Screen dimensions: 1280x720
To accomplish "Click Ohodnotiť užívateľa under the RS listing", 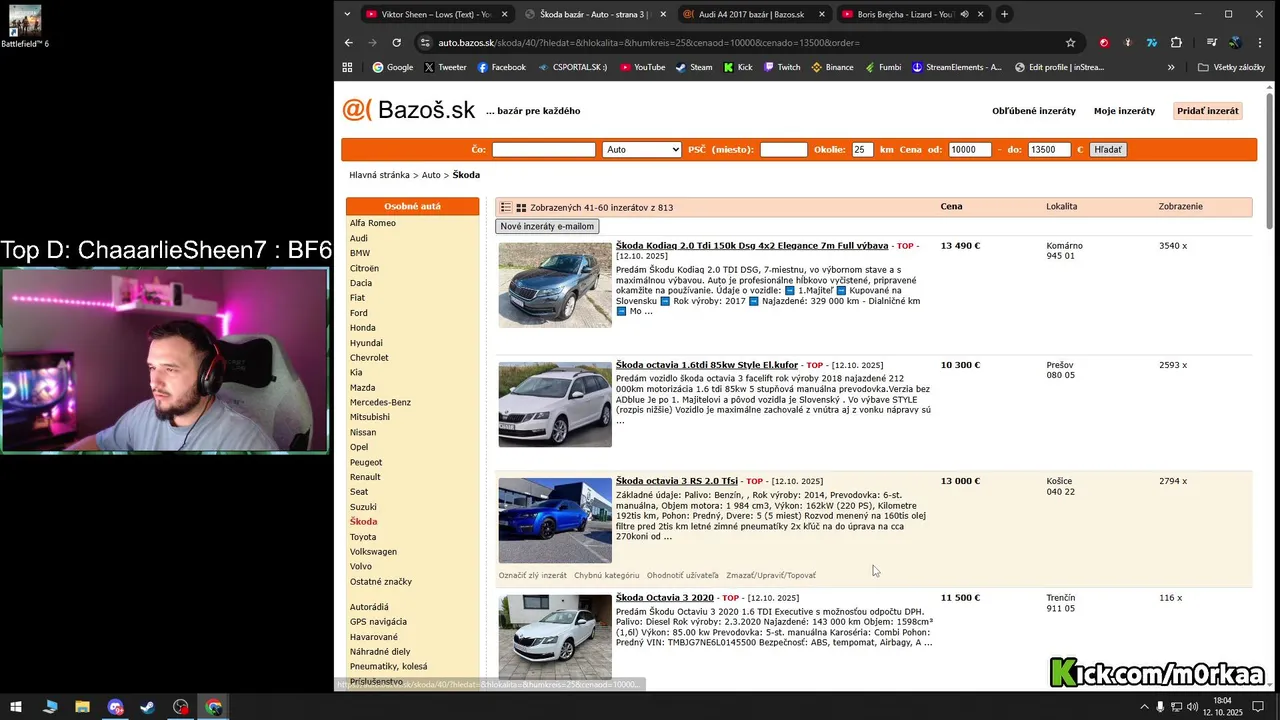I will tap(683, 575).
